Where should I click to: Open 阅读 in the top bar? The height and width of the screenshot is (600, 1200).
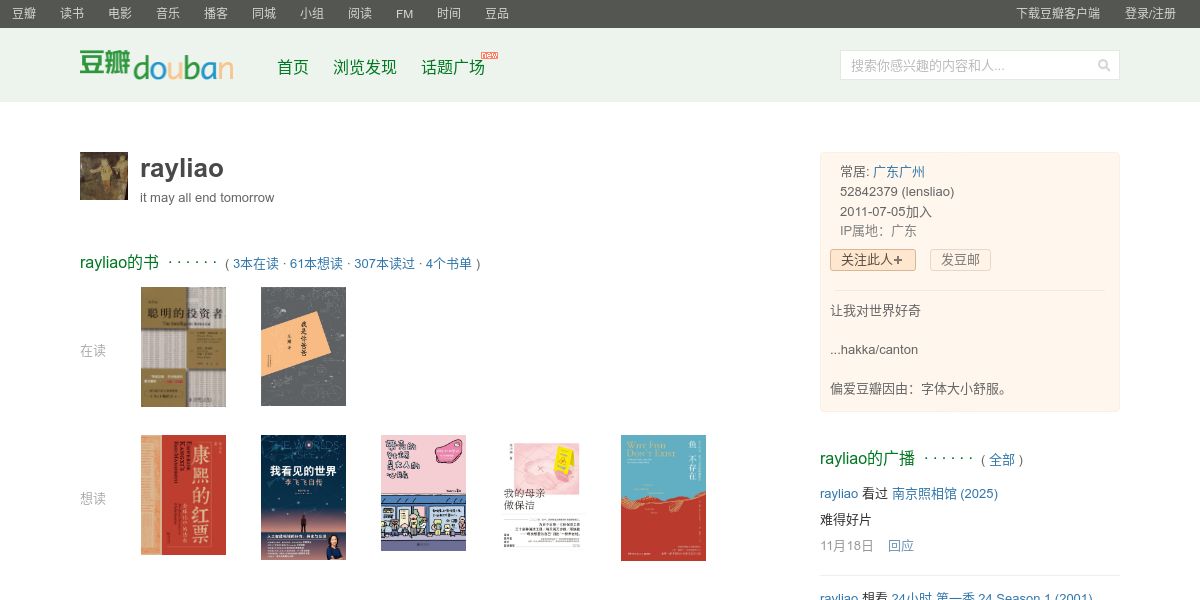(360, 13)
